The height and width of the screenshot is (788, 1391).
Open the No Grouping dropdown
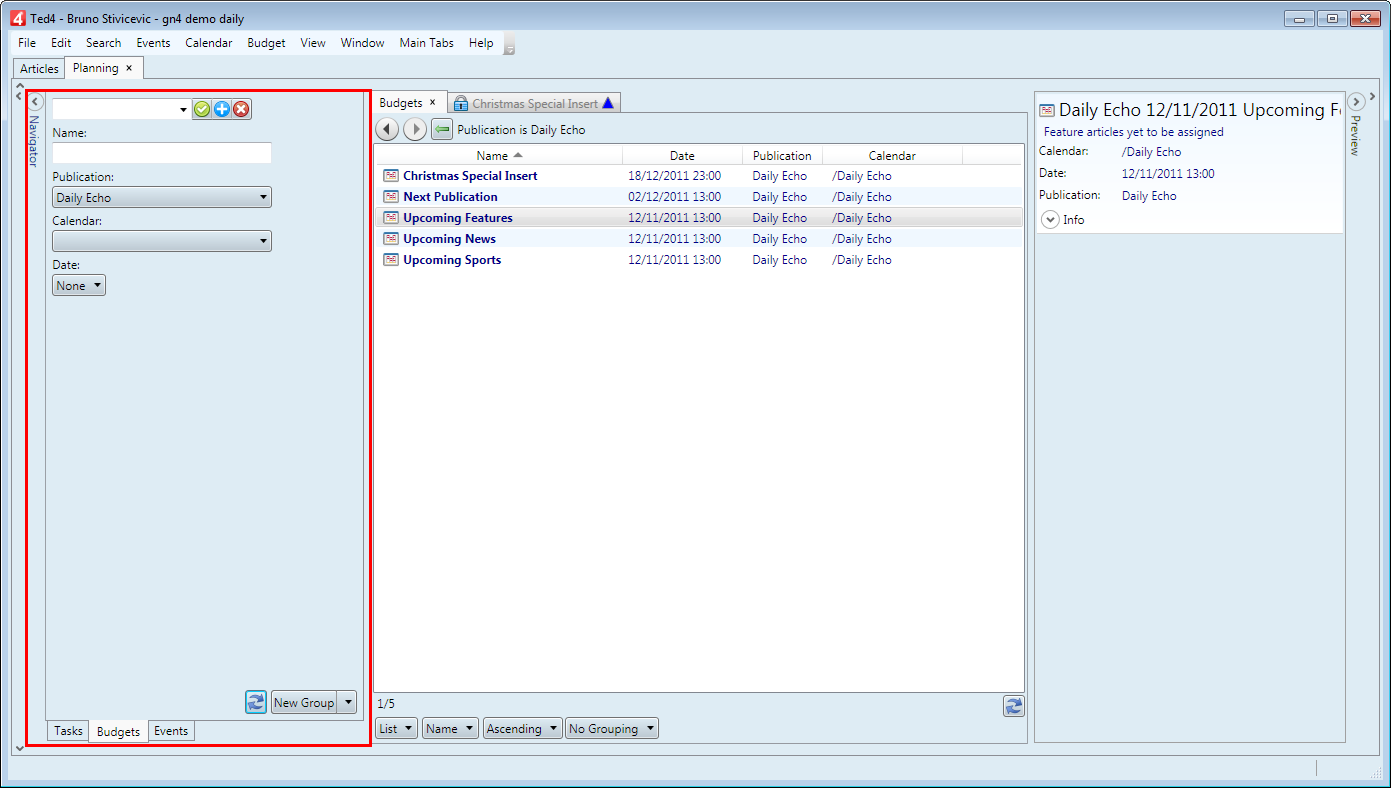[612, 729]
